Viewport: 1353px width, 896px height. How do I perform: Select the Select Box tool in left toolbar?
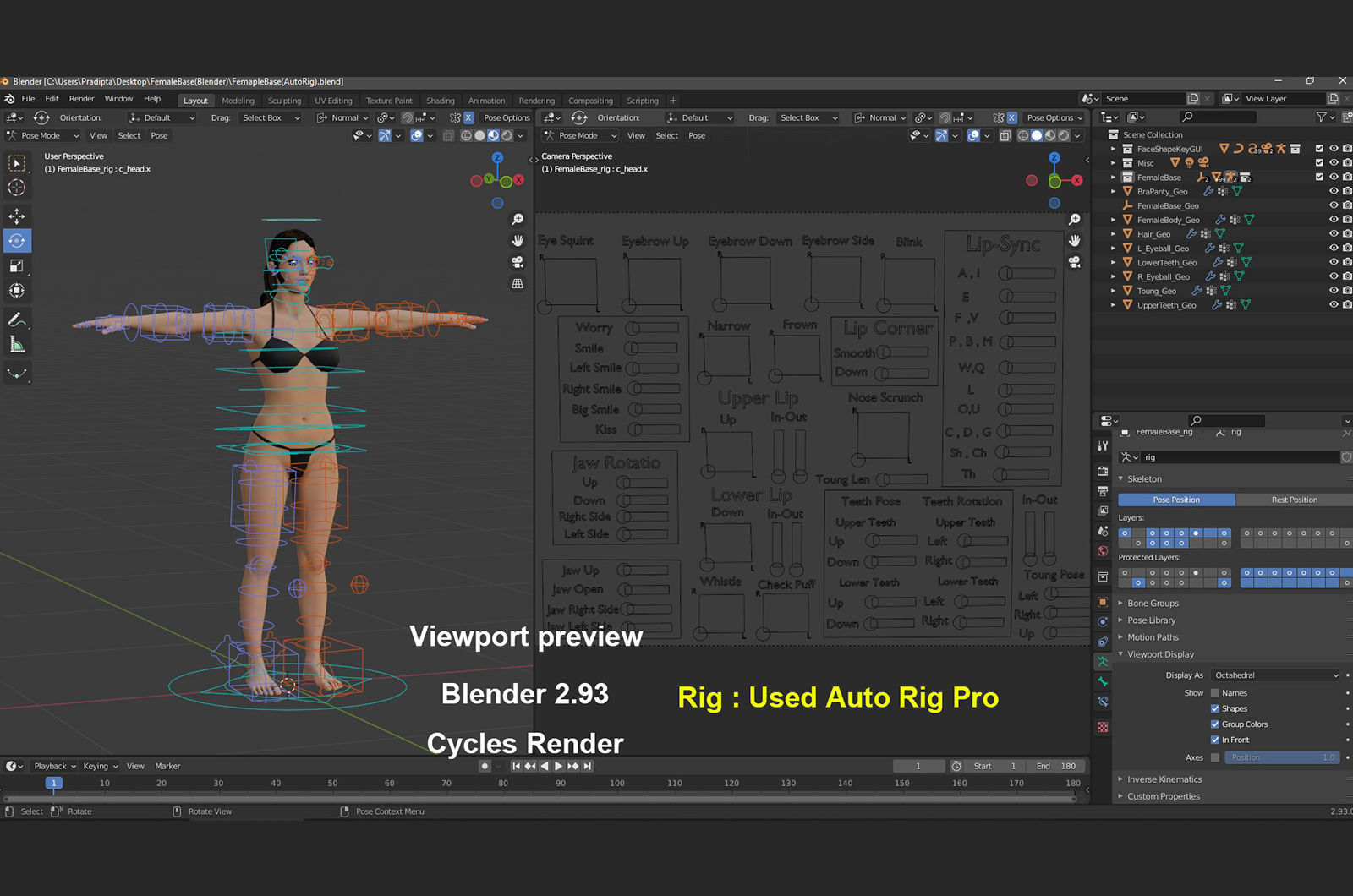pos(17,163)
